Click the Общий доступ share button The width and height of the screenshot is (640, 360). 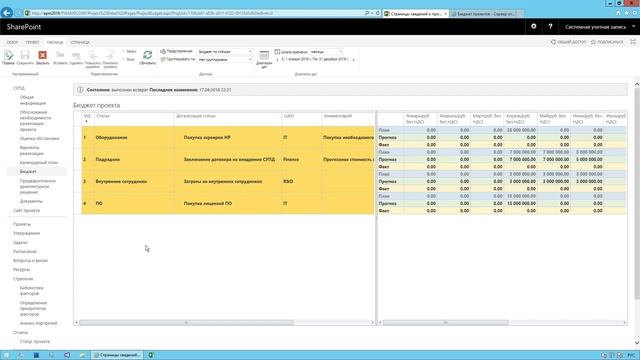[x=569, y=42]
